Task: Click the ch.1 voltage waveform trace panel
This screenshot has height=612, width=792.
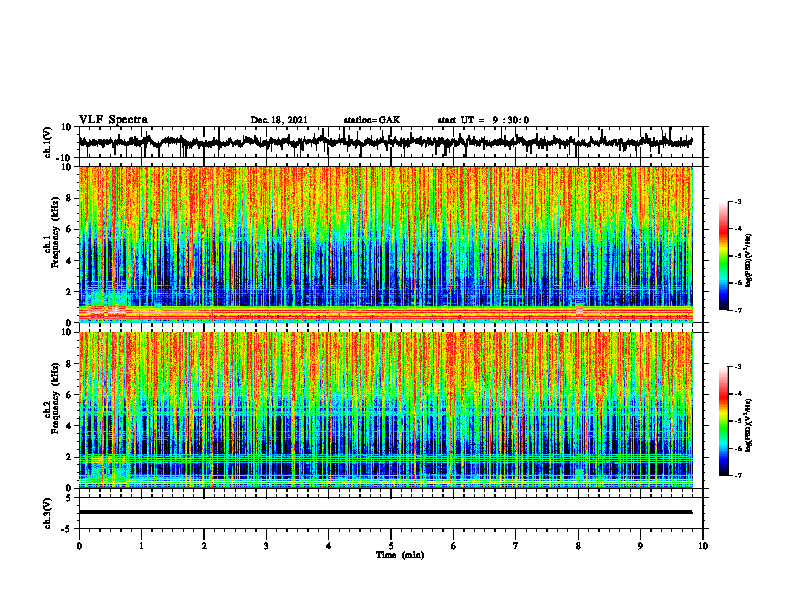Action: click(391, 142)
